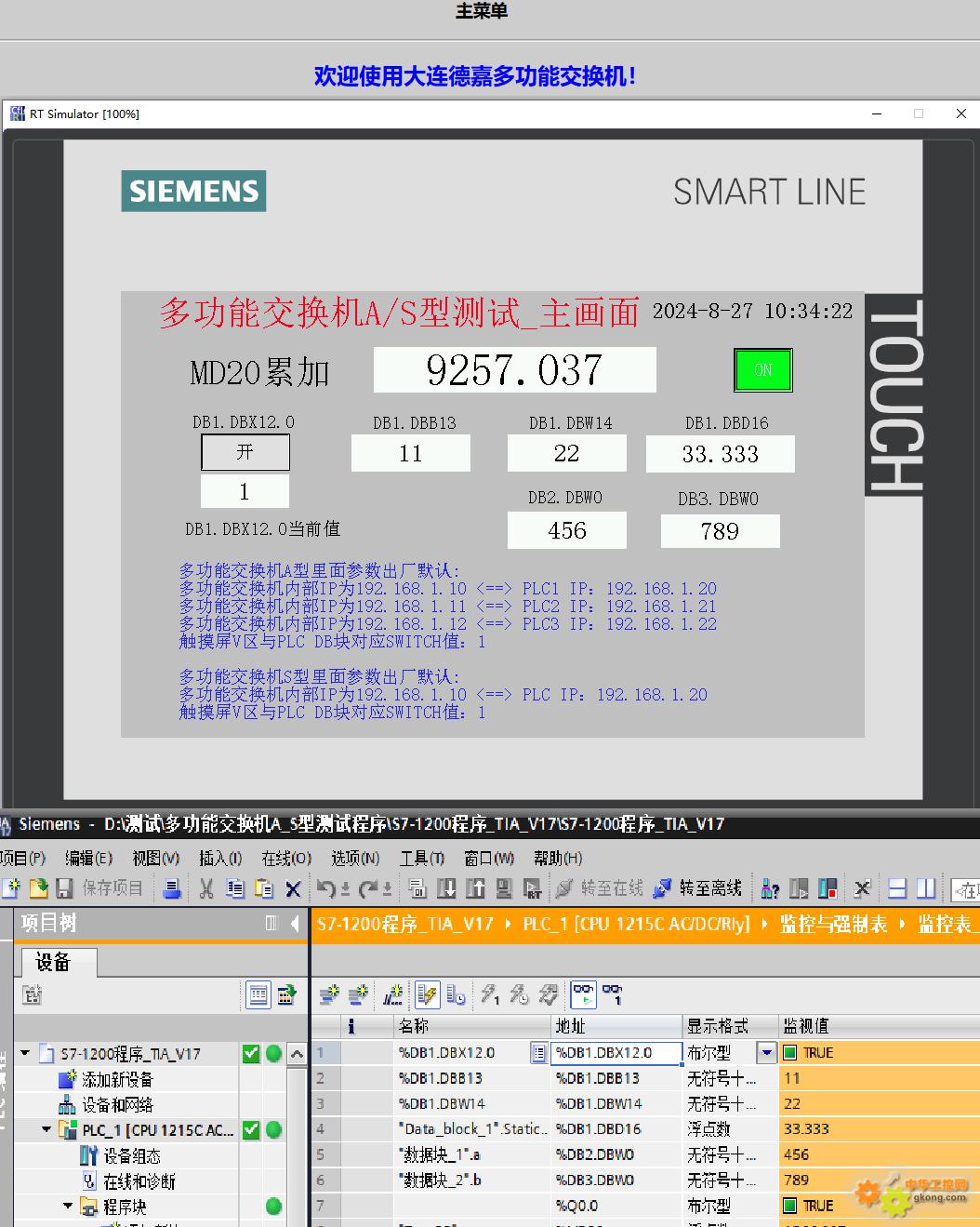Click the 转至离线 go offline button
Image resolution: width=980 pixels, height=1227 pixels.
pos(697,888)
